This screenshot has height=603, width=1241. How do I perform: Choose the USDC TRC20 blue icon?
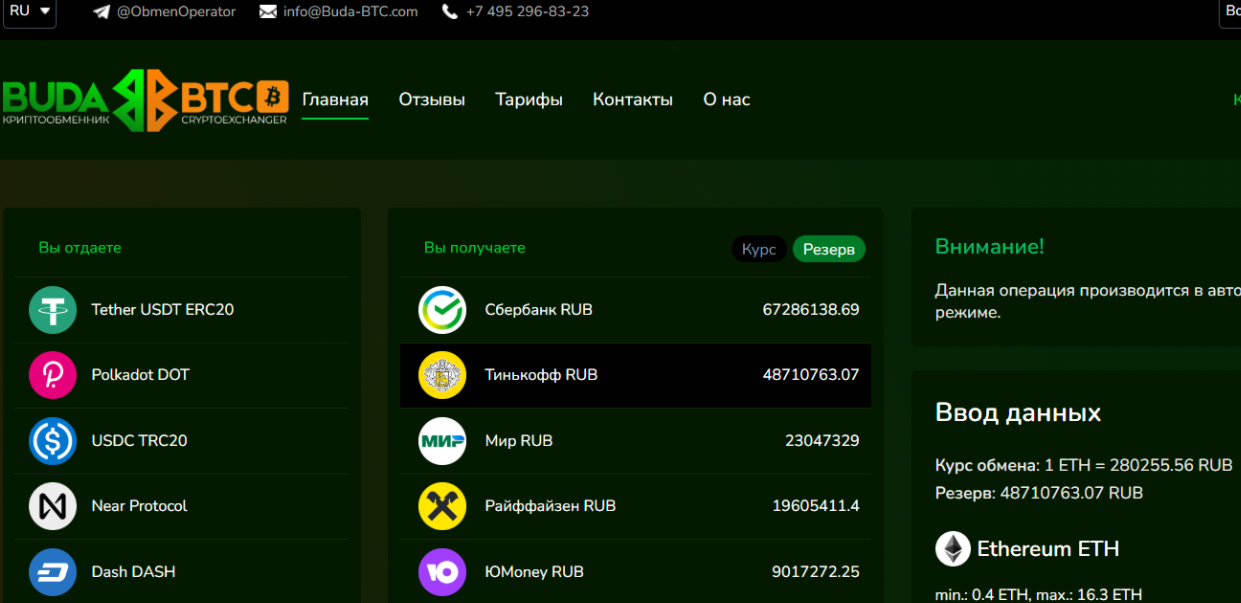(x=53, y=441)
